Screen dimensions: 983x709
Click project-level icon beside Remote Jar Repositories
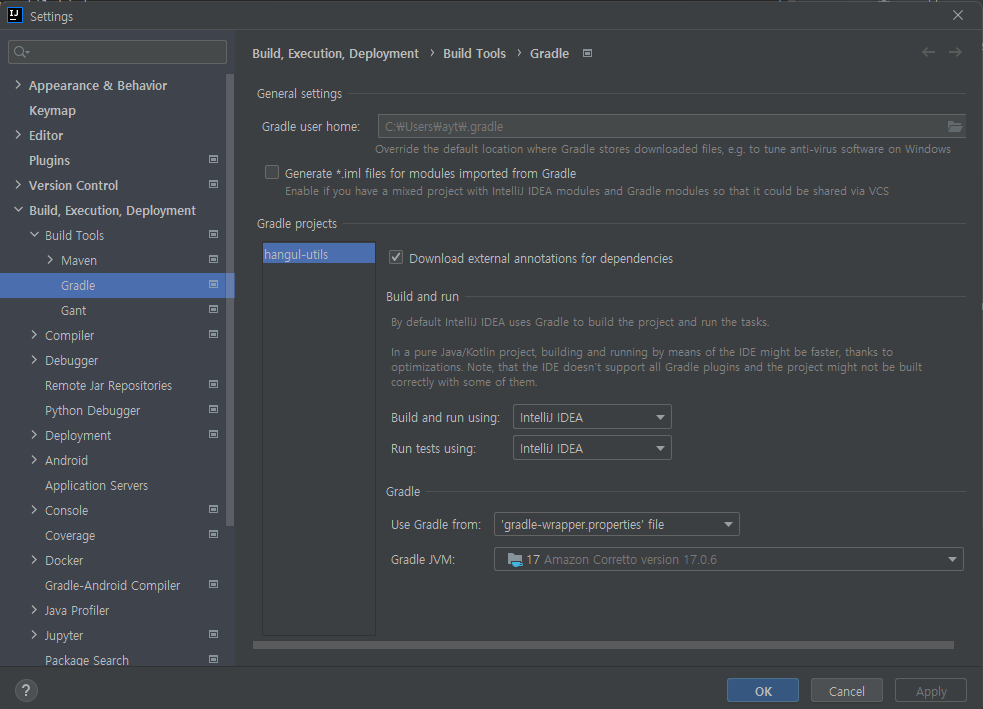click(x=213, y=385)
